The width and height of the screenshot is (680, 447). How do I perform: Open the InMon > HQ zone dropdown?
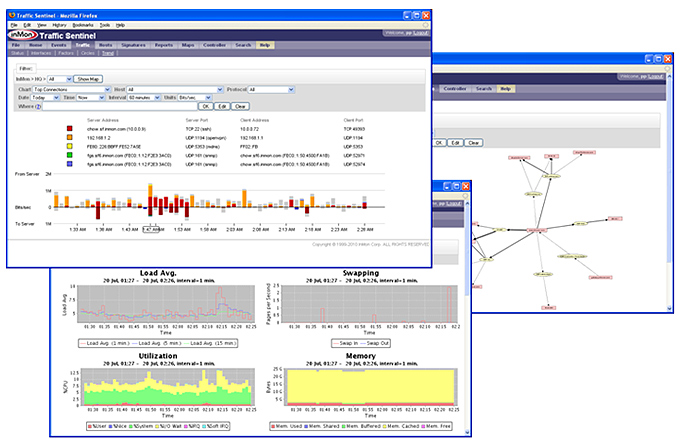click(x=60, y=79)
